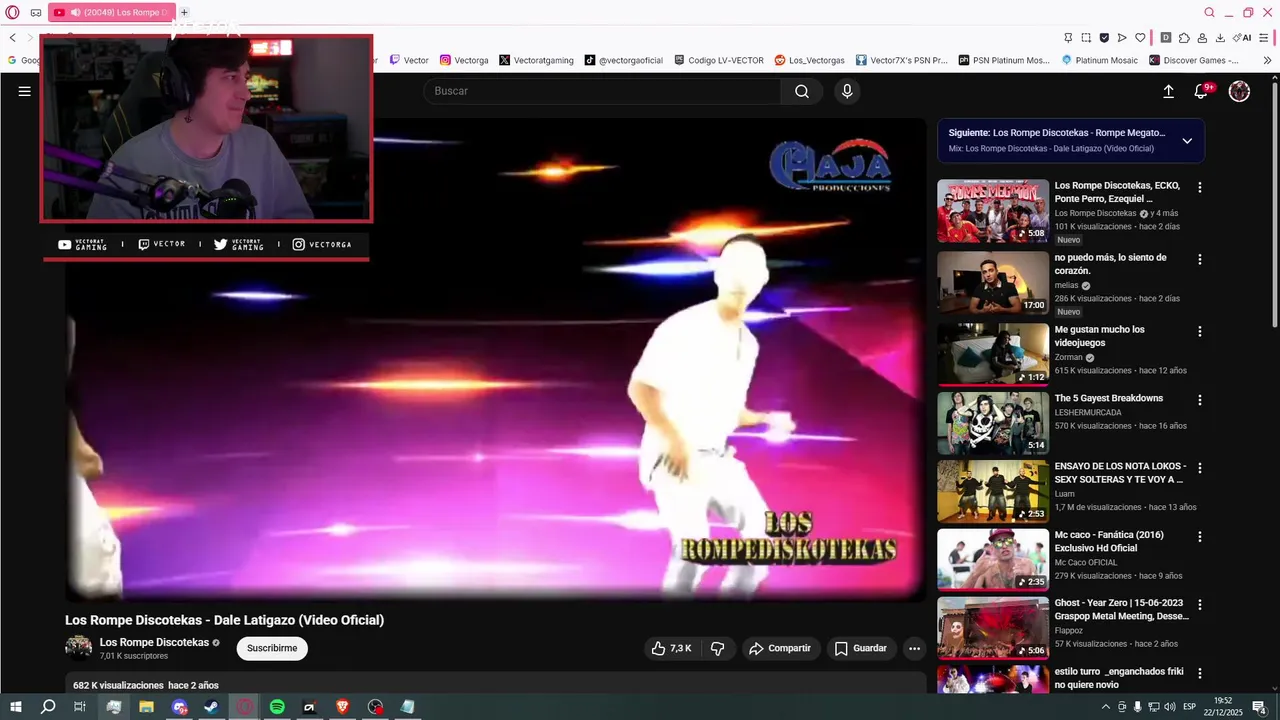Screen dimensions: 1280x720
Task: Open Opera extensions puzzle icon
Action: [1184, 37]
